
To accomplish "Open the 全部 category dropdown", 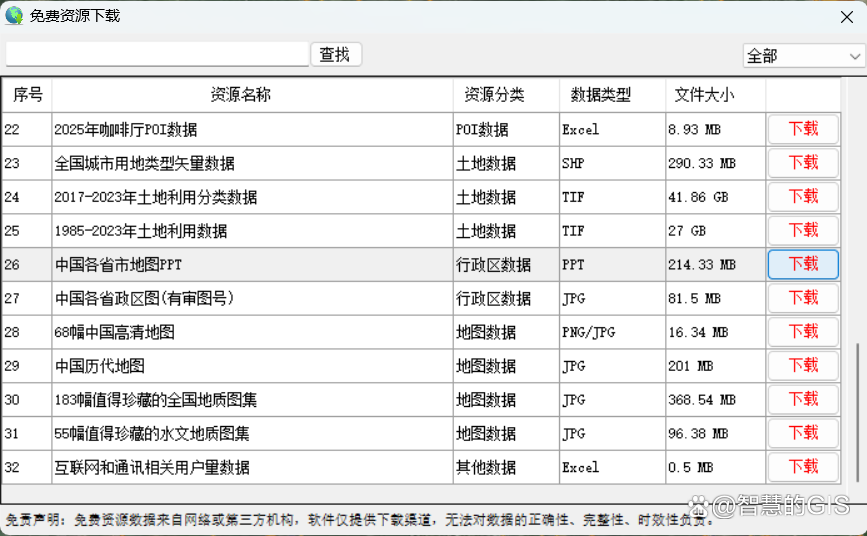I will [804, 56].
